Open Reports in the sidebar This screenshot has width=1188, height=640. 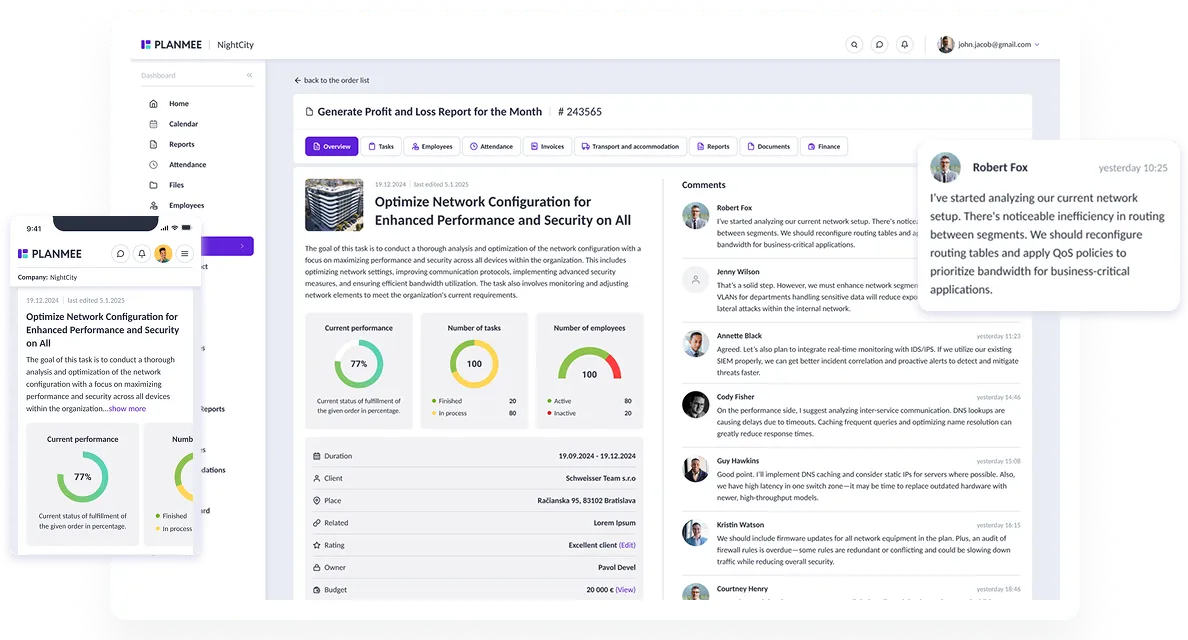click(x=182, y=145)
